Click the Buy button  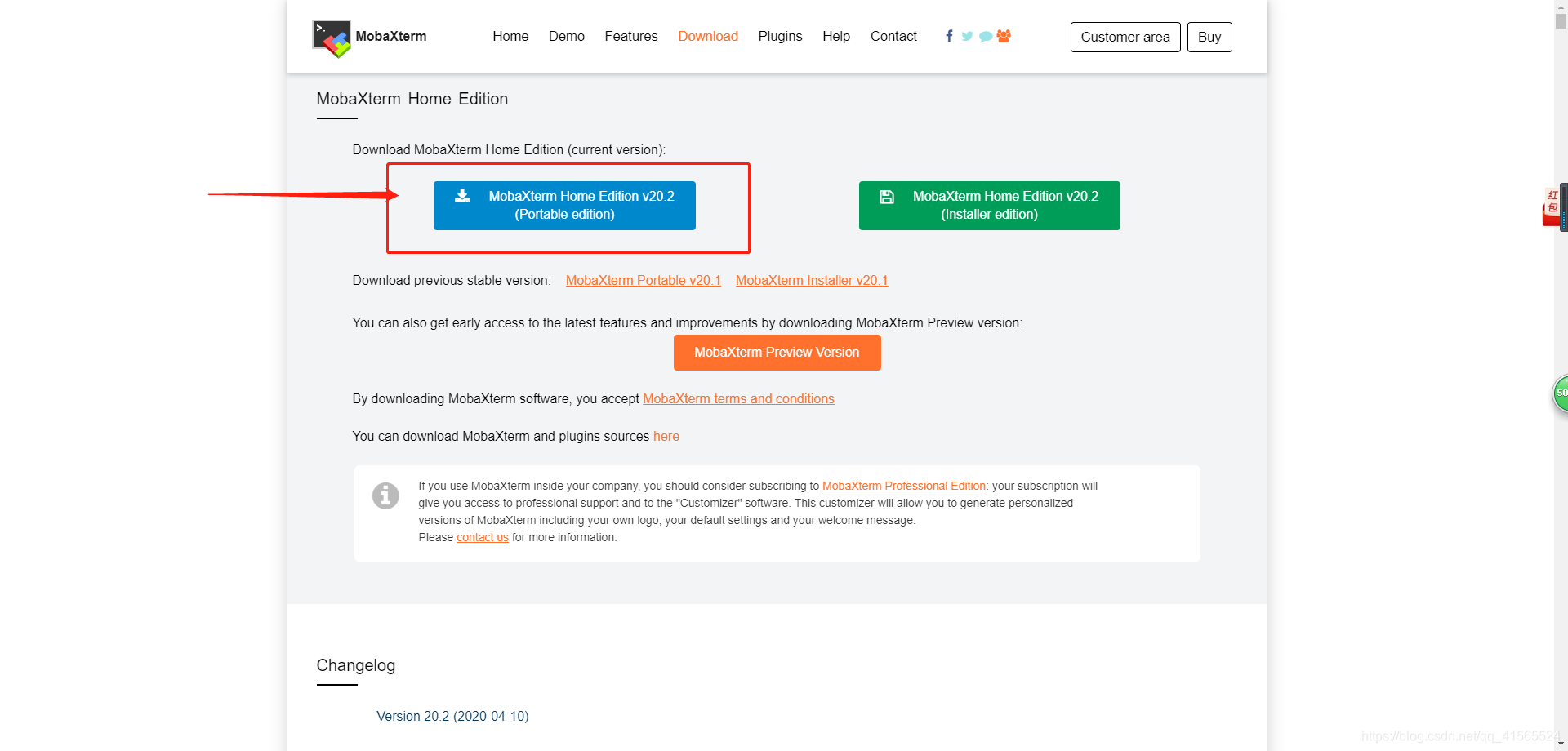1209,37
